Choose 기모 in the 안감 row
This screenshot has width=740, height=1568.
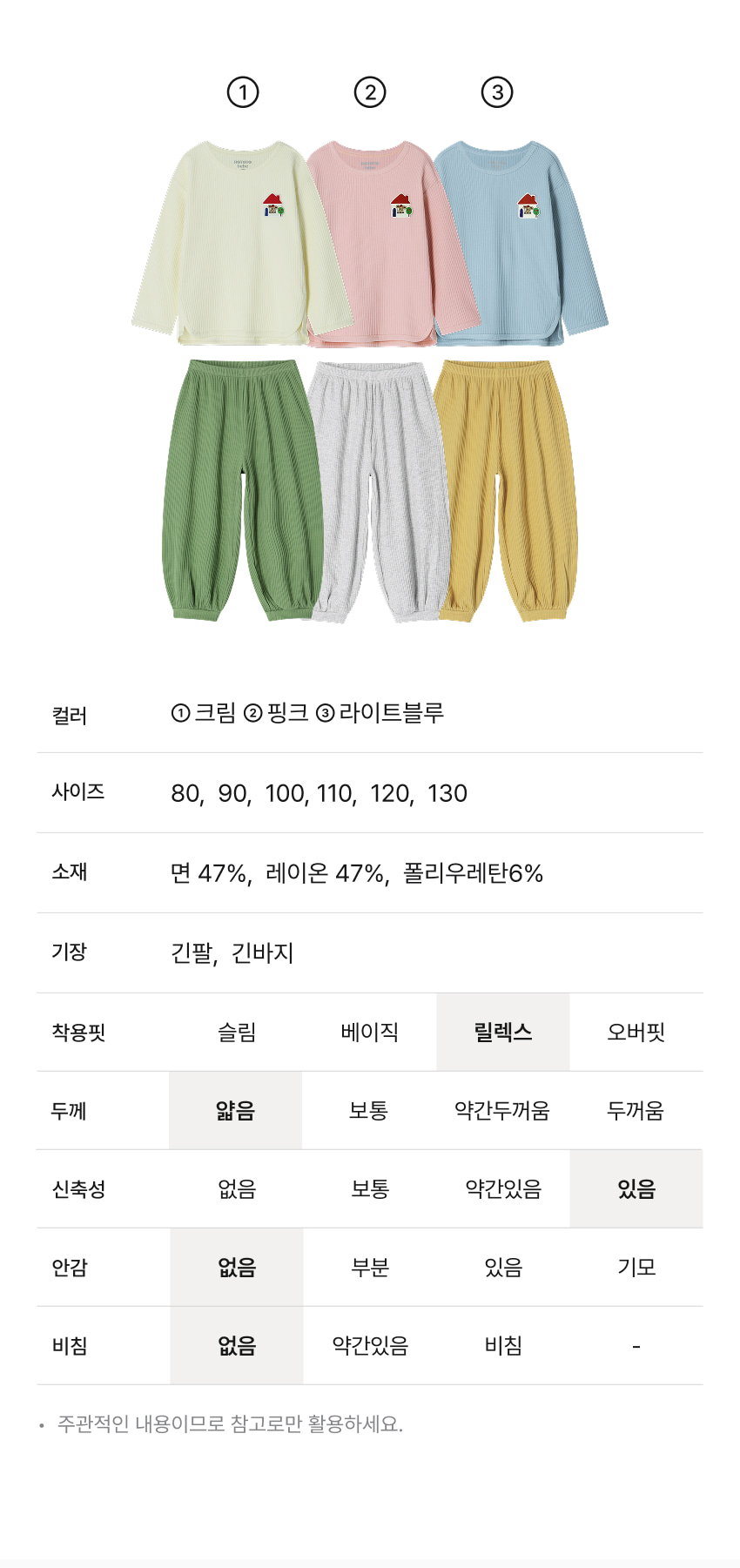point(636,1268)
